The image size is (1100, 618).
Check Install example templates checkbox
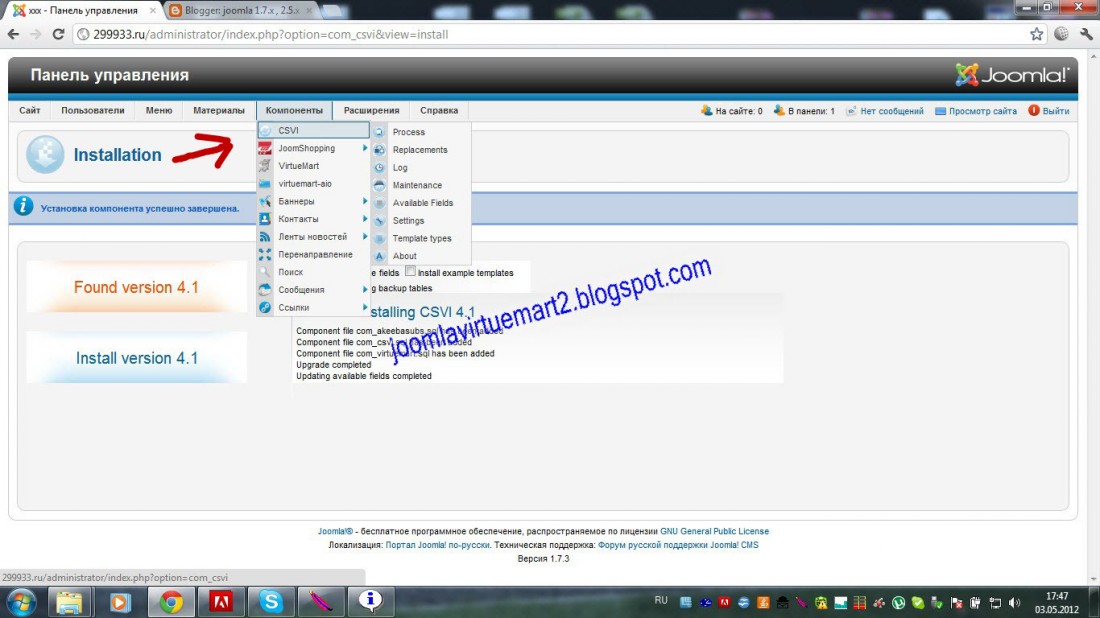410,271
